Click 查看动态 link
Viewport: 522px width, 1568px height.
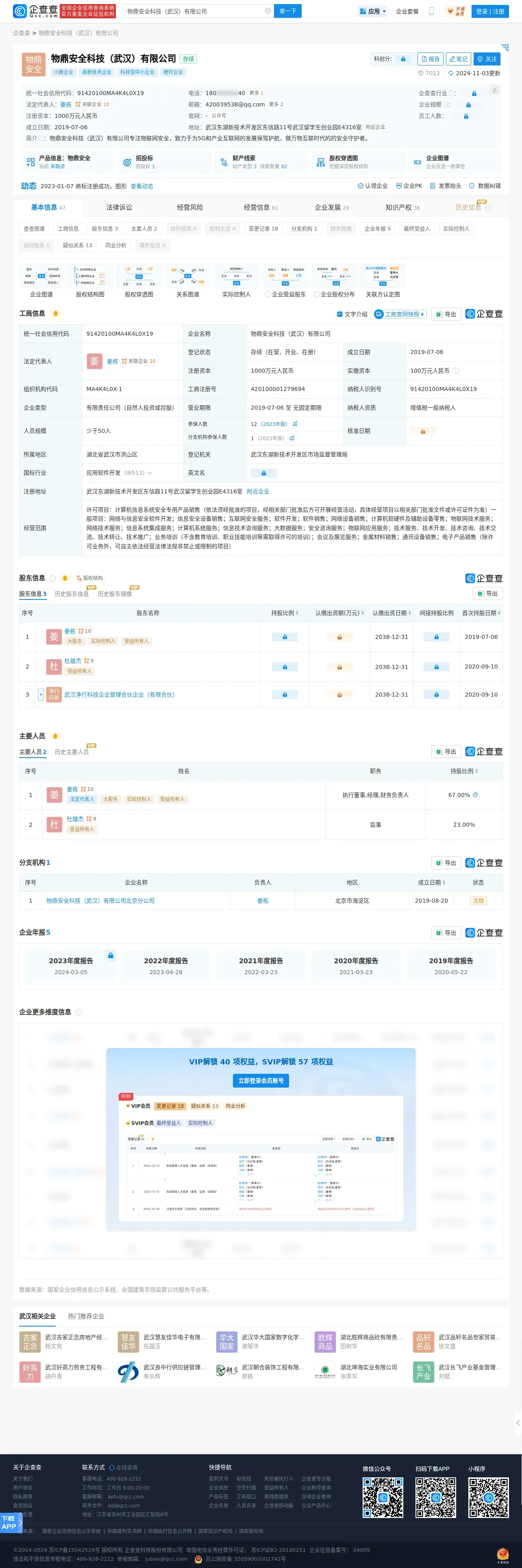pos(142,186)
